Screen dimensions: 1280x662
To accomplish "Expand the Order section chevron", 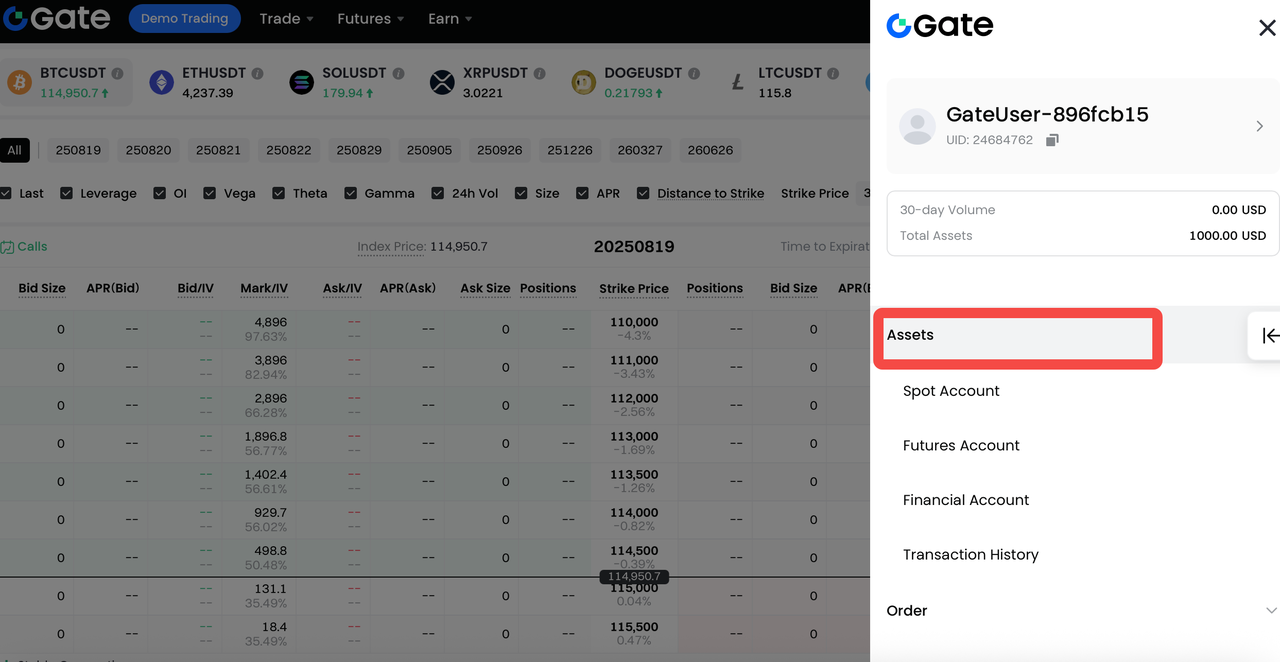I will [1271, 611].
